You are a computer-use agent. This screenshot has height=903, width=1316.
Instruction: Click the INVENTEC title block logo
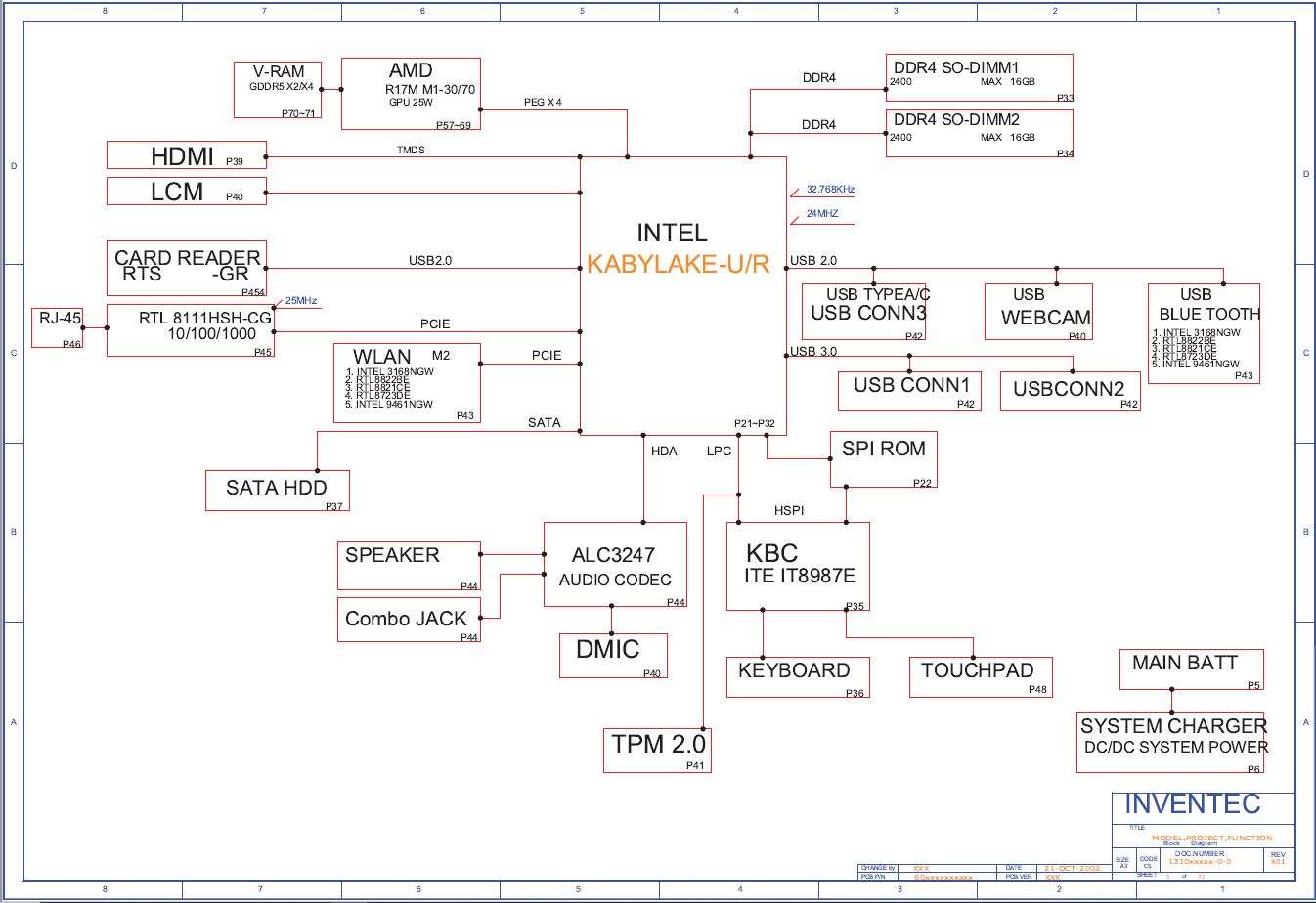[x=1192, y=804]
